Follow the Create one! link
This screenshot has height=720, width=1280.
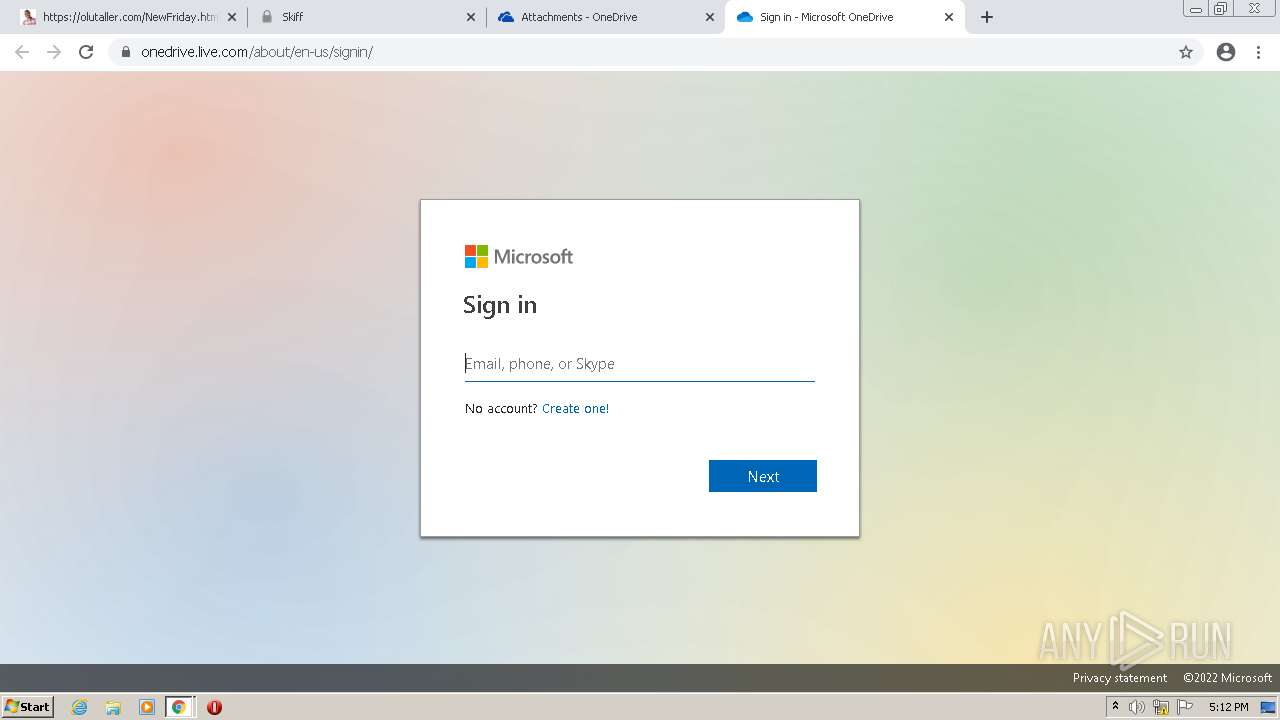pos(575,408)
